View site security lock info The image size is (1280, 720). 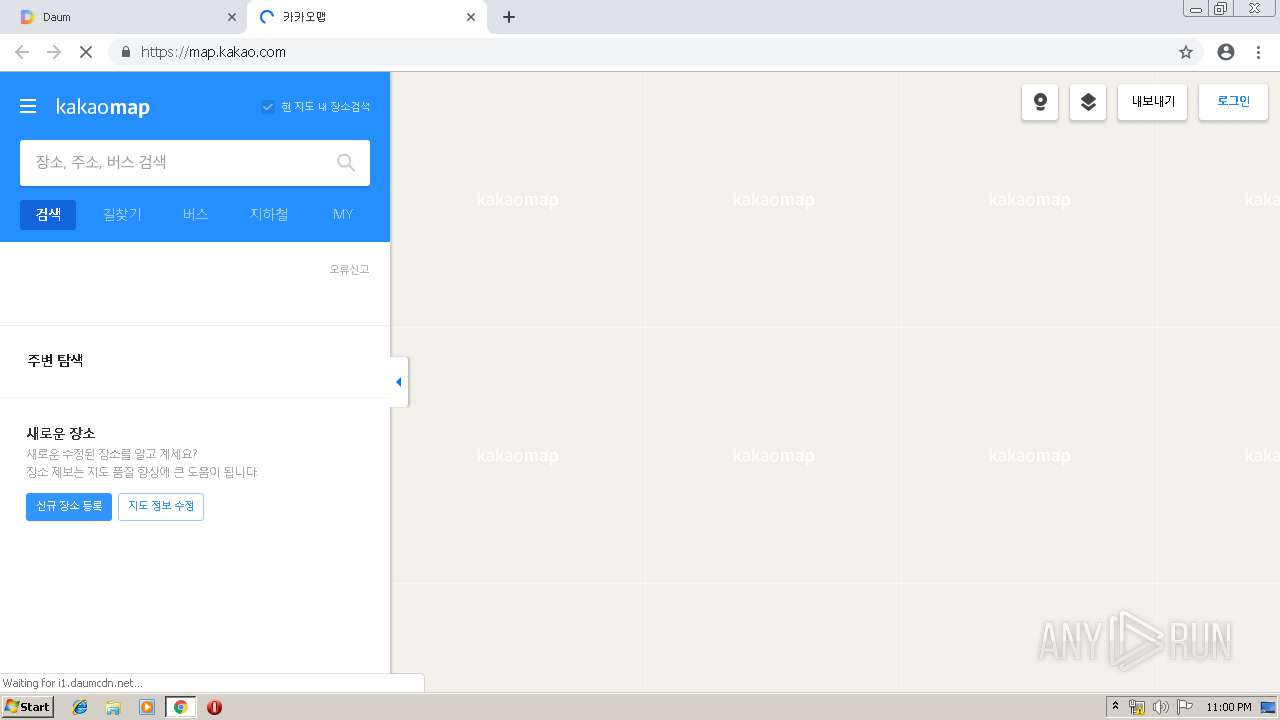pyautogui.click(x=125, y=52)
